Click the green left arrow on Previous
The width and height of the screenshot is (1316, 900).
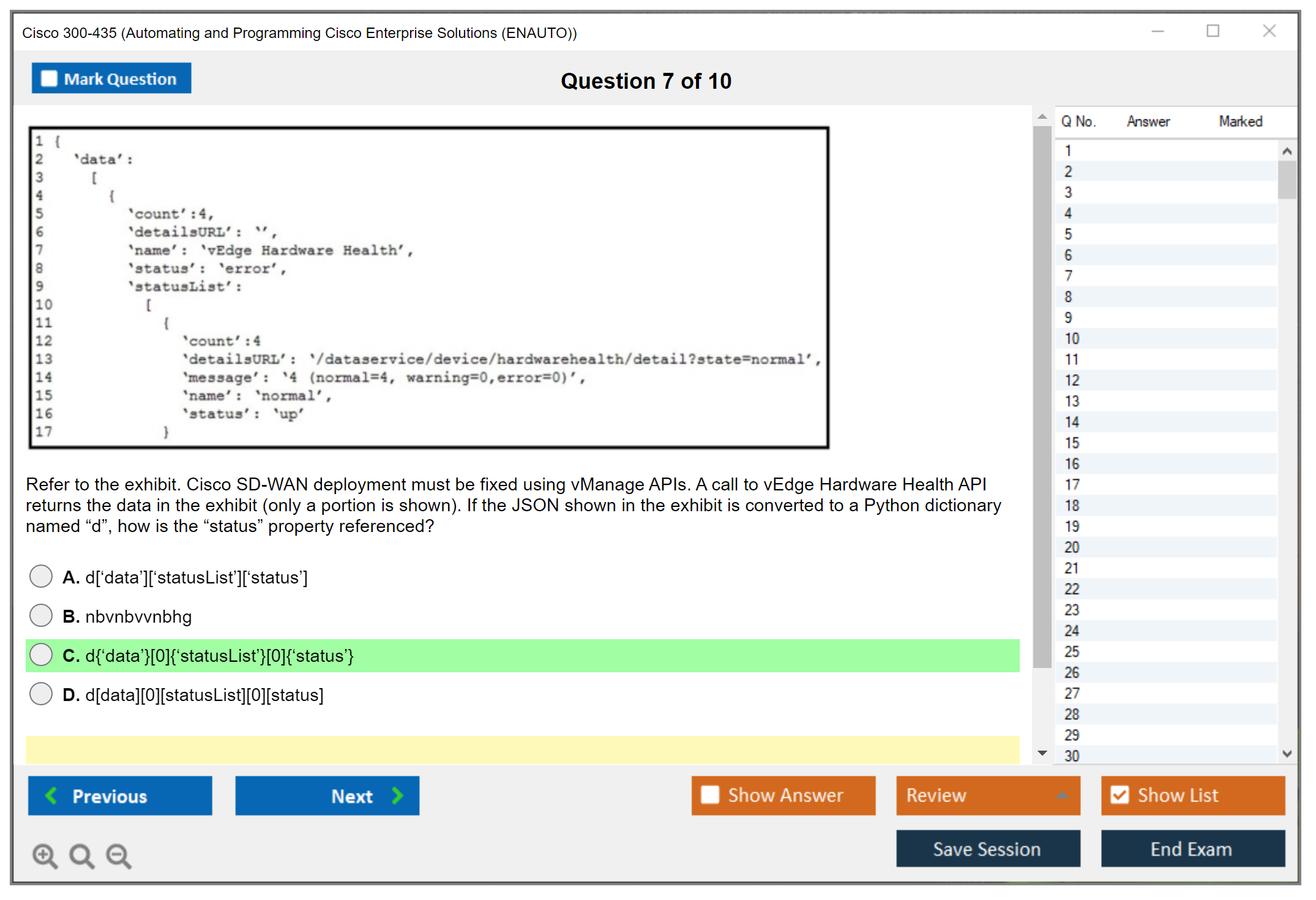tap(51, 796)
